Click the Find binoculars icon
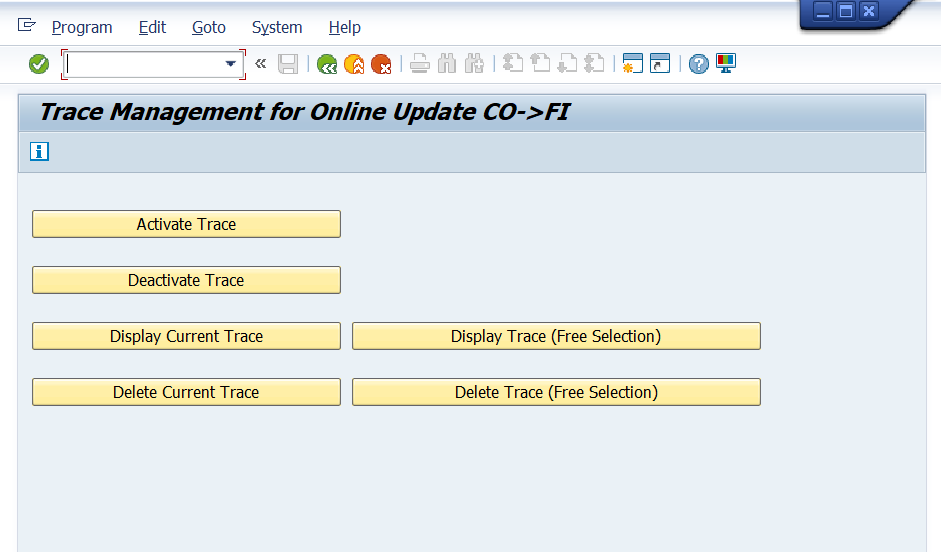This screenshot has height=552, width=941. [x=447, y=64]
